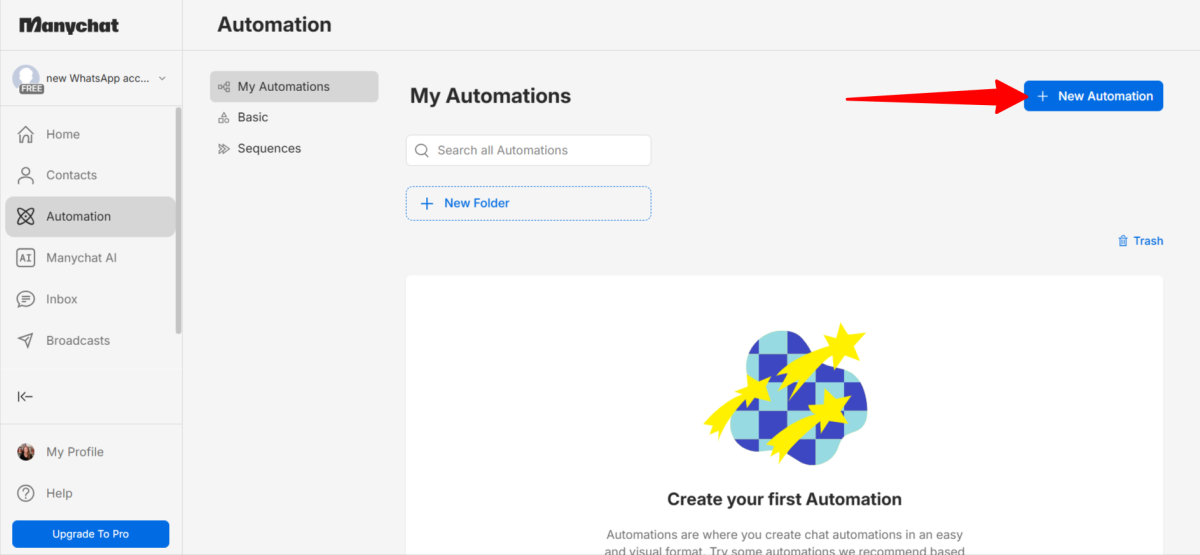Open My Profile text link
This screenshot has height=555, width=1200.
tap(75, 452)
